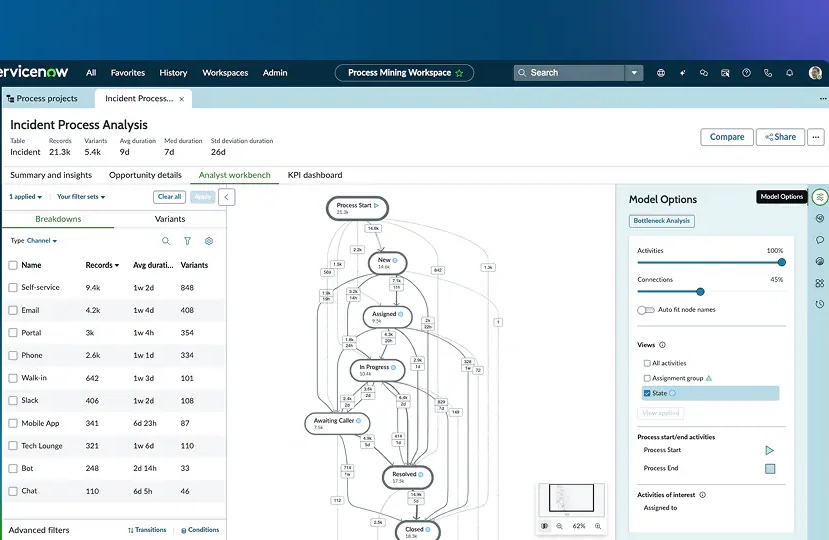Viewport: 829px width, 540px height.
Task: Click the four-squares icon in right sidebar
Action: coord(820,283)
